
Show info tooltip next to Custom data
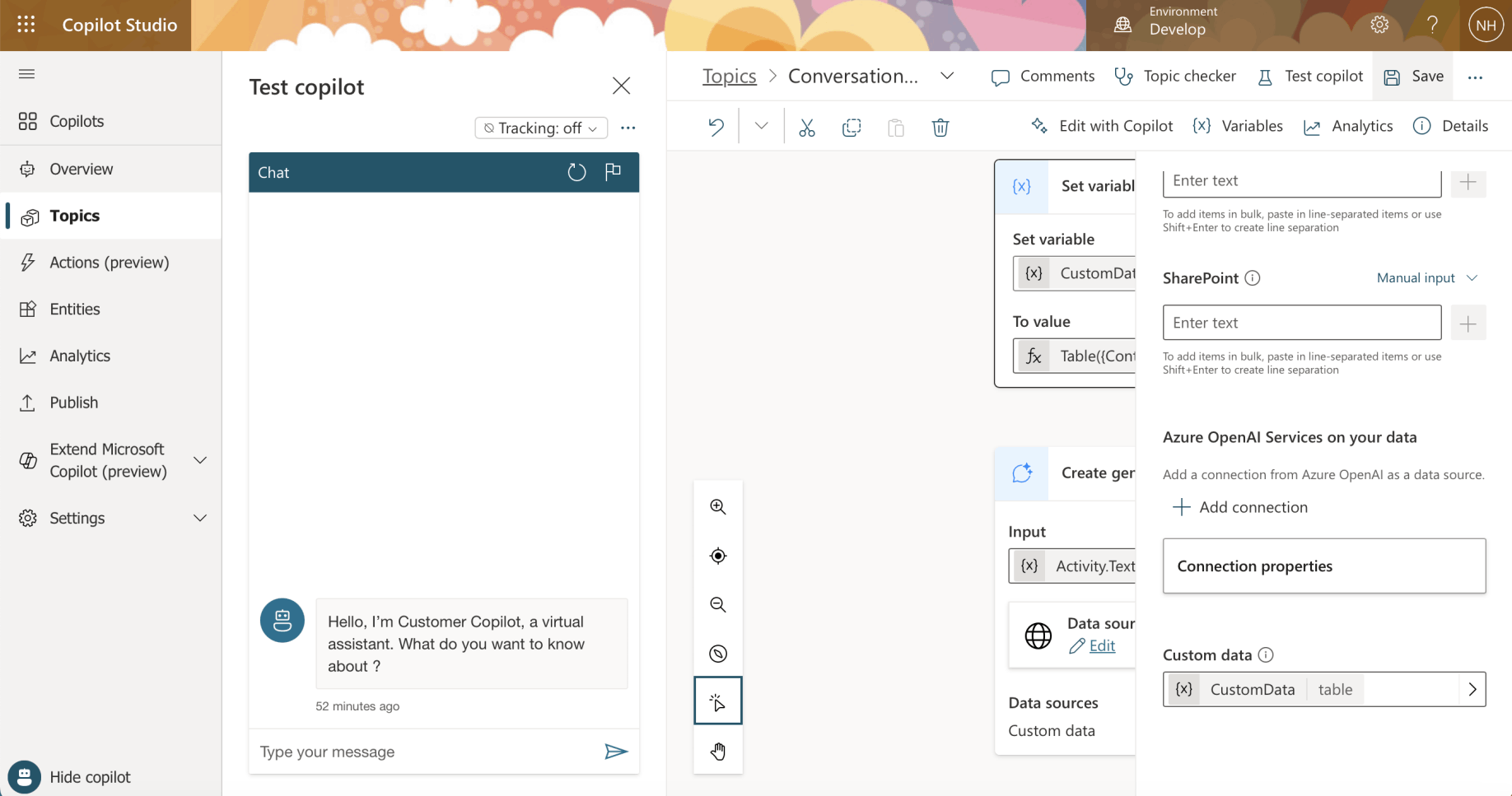(1266, 655)
